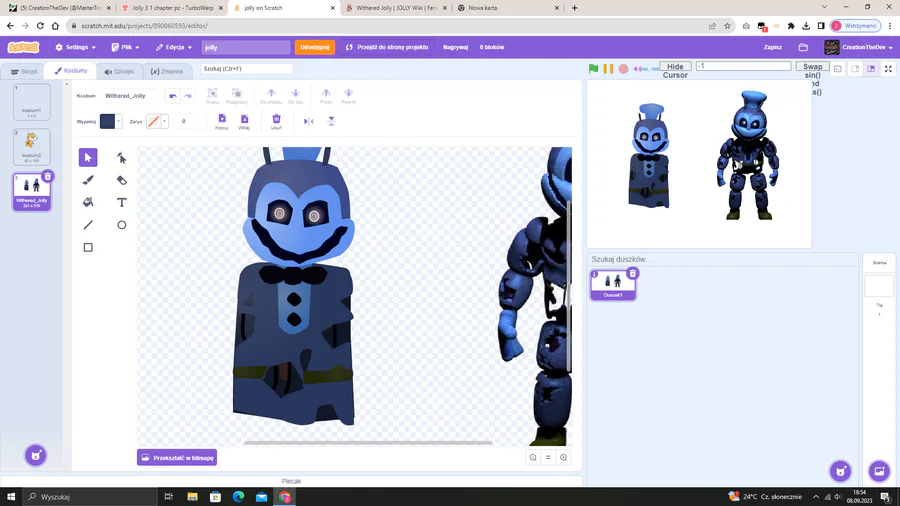Select kostium2 cat costume thumbnail
This screenshot has height=506, width=900.
tap(32, 147)
